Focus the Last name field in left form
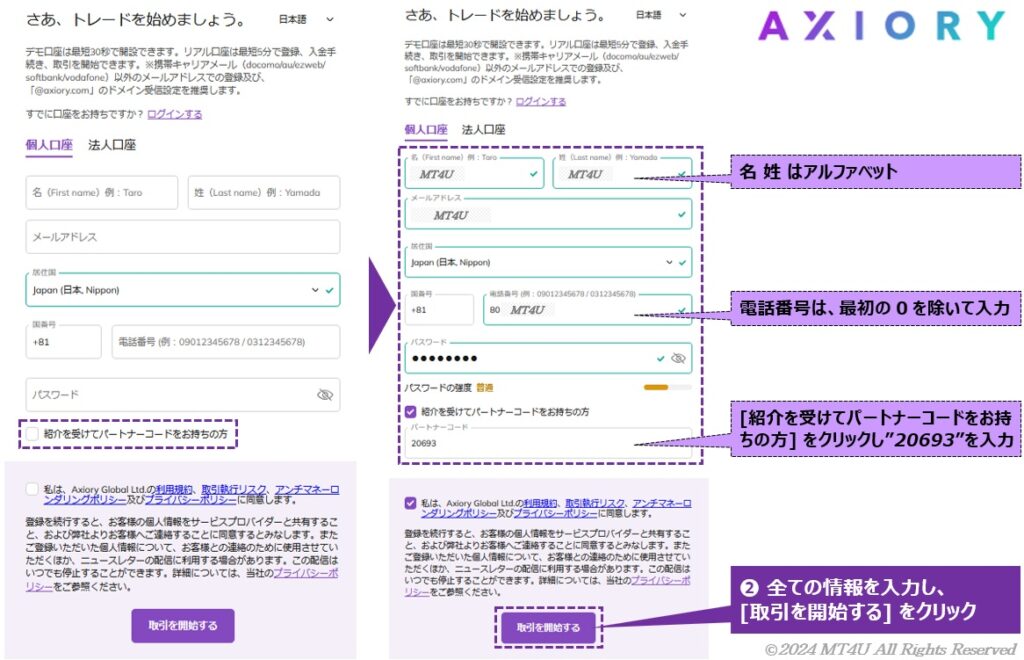Viewport: 1024px width, 660px height. pos(264,193)
